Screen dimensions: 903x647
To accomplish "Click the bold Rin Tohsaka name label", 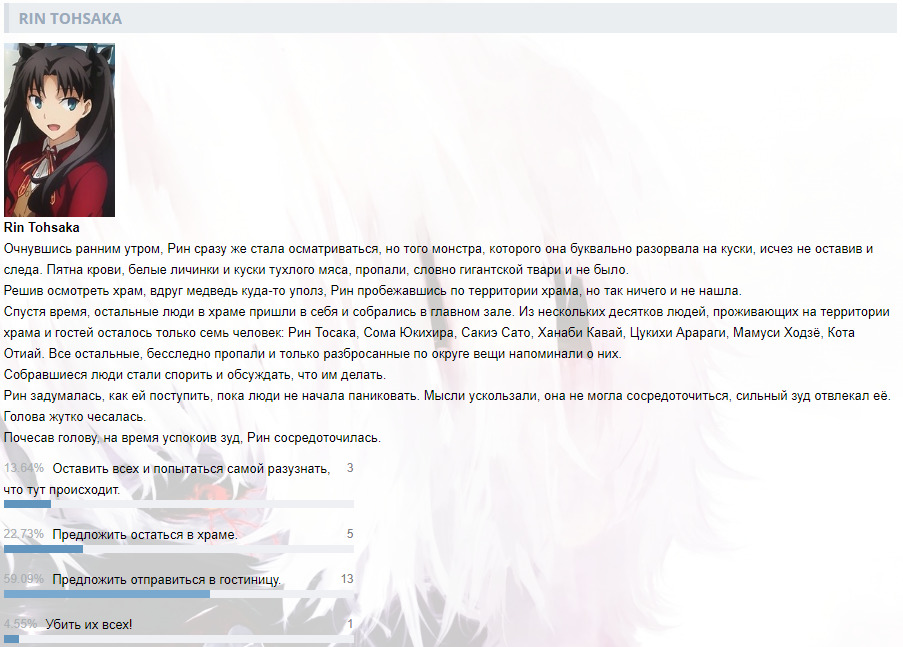I will coord(42,228).
